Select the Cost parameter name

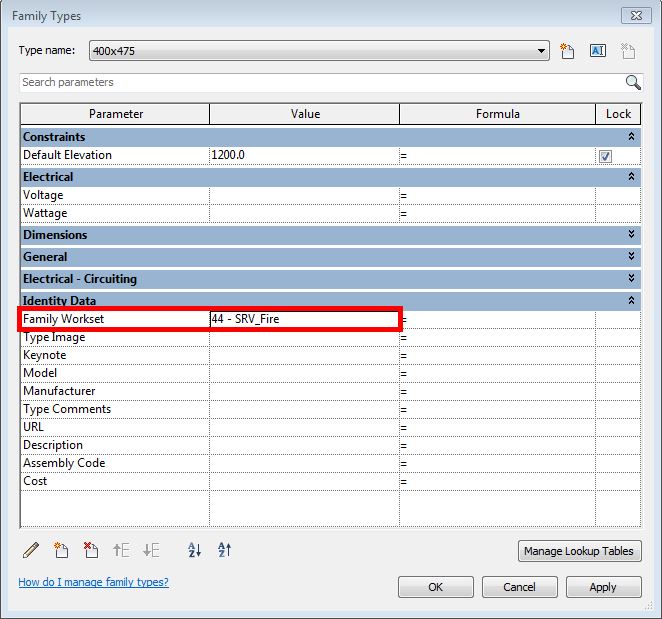35,481
